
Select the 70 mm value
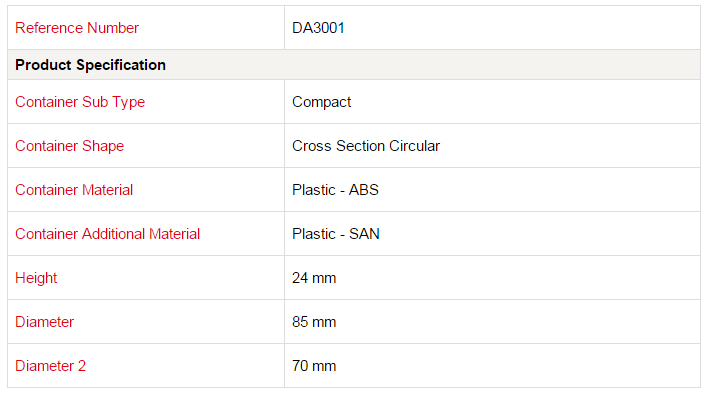[314, 366]
